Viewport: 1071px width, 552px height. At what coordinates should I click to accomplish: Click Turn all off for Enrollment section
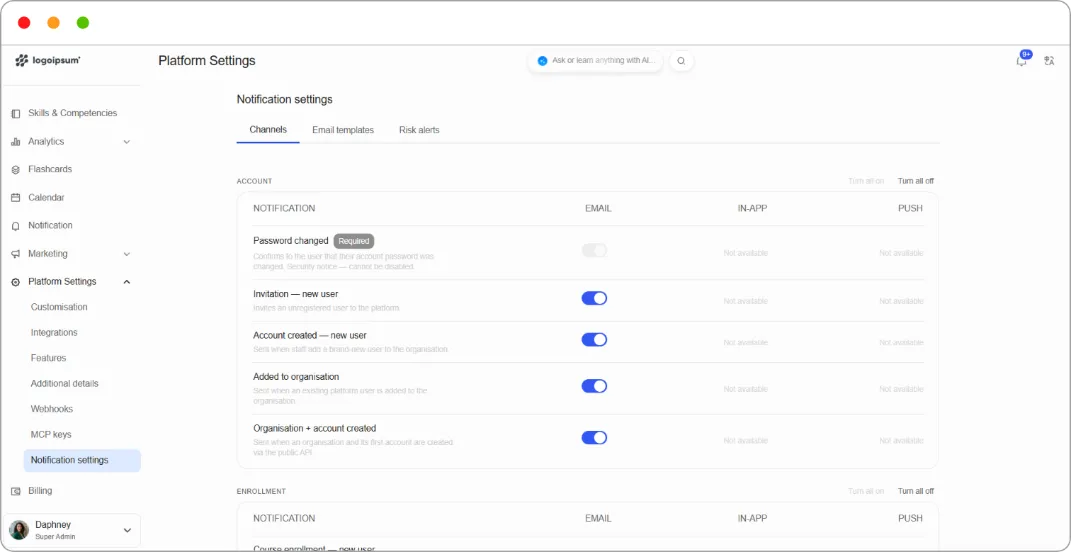(x=916, y=491)
